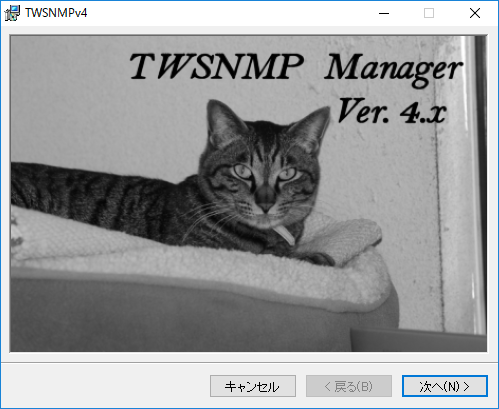
Task: Continue with the 次へ(N) button
Action: coord(445,386)
